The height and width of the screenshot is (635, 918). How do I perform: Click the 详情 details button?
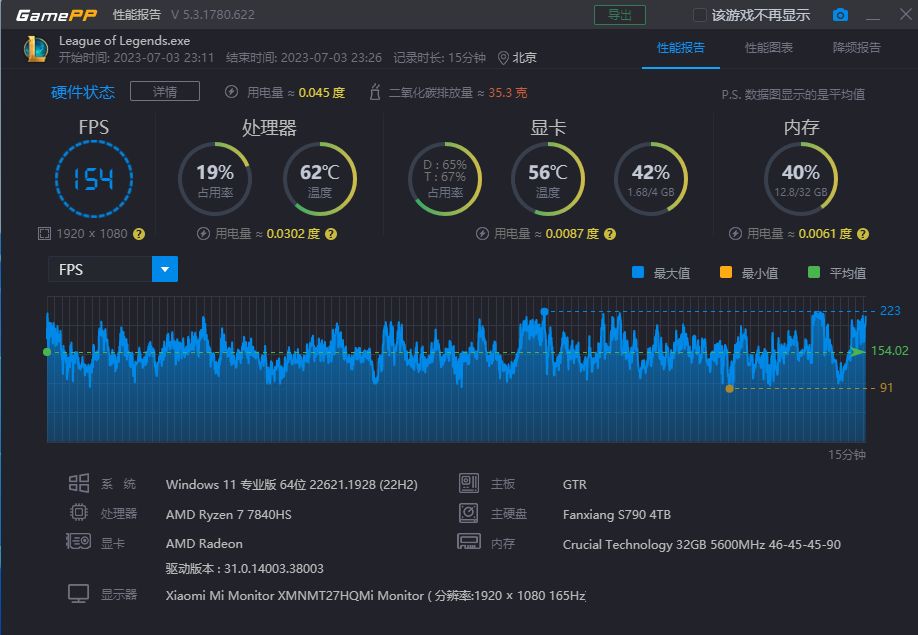click(165, 92)
